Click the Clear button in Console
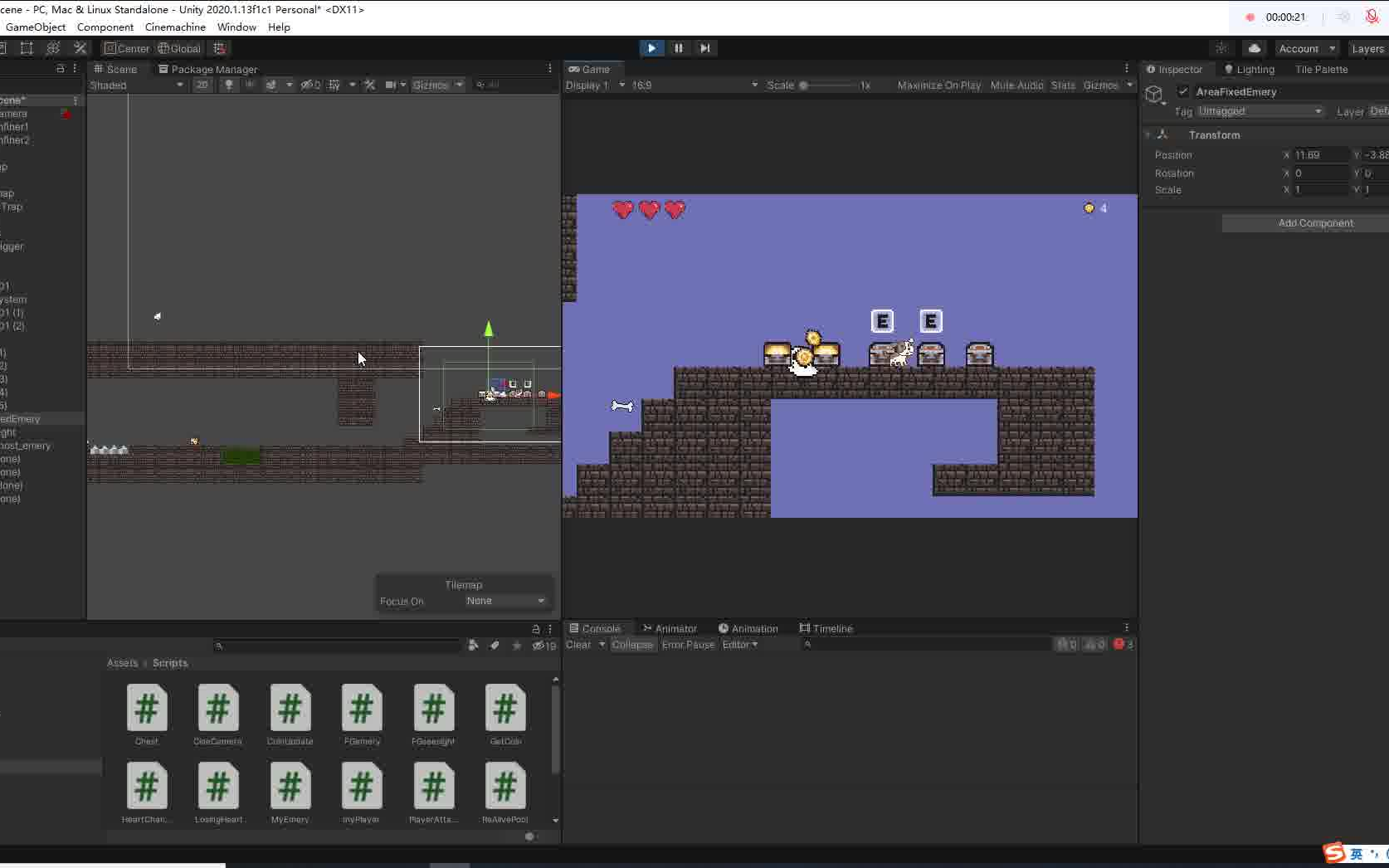The width and height of the screenshot is (1389, 868). (x=578, y=645)
